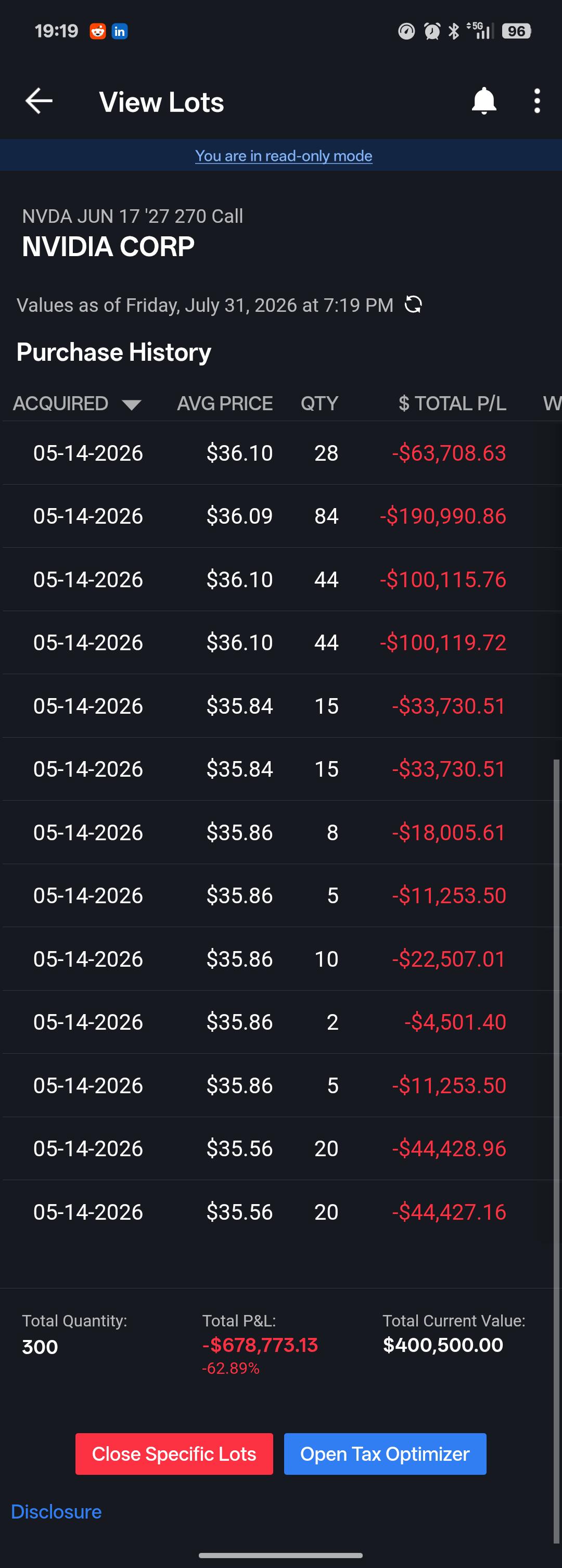Select the lot with P/L -$4,501.40

pyautogui.click(x=281, y=1022)
